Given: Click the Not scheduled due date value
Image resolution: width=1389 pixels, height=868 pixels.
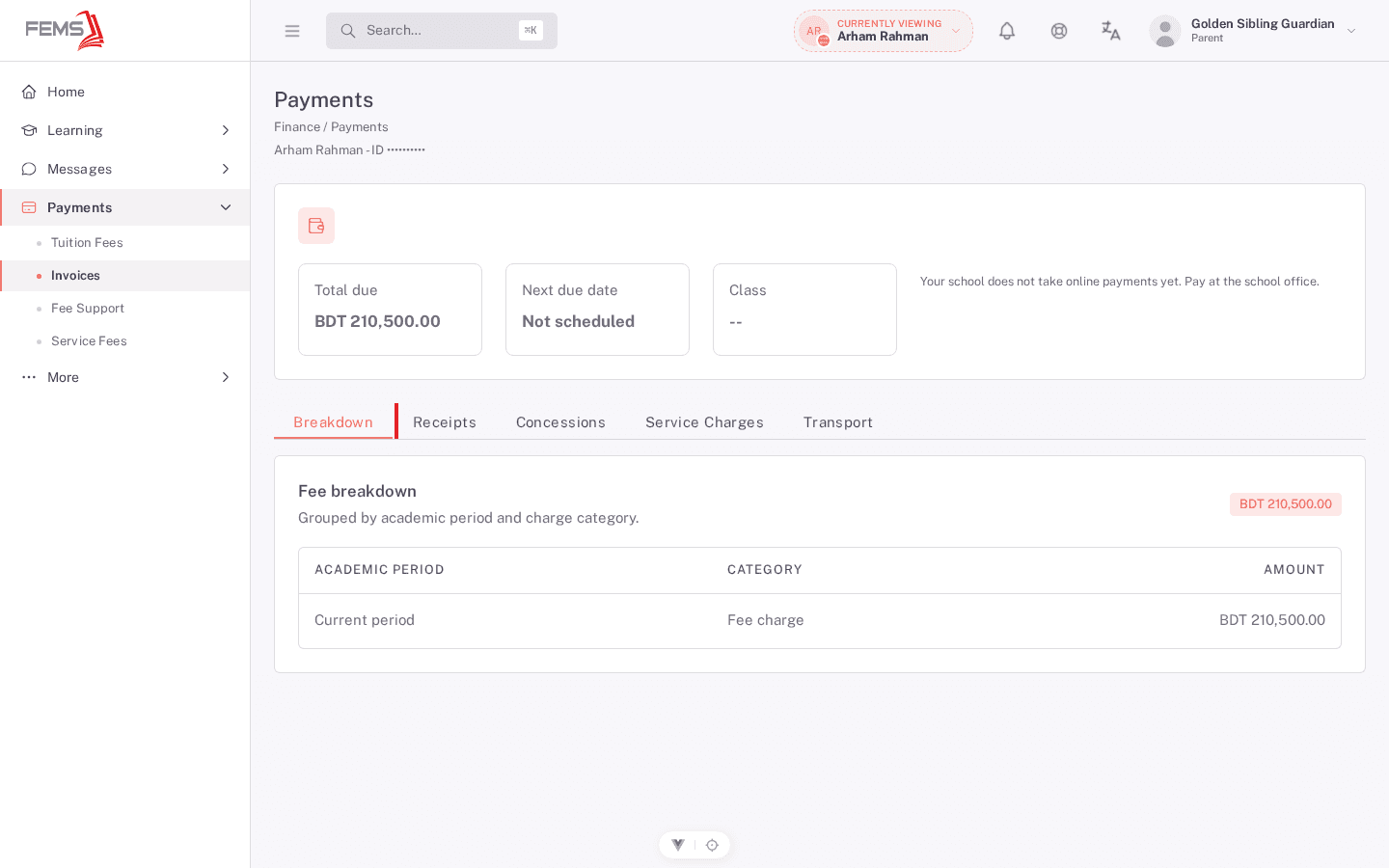Looking at the screenshot, I should coord(578,321).
